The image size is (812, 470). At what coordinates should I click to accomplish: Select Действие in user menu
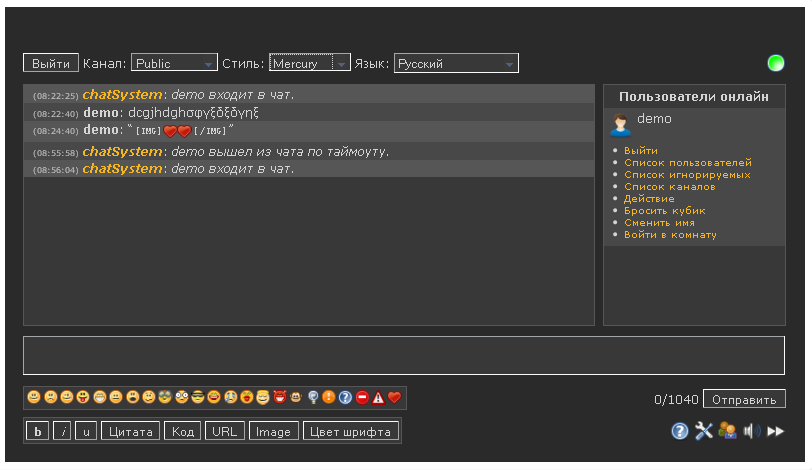click(x=649, y=198)
